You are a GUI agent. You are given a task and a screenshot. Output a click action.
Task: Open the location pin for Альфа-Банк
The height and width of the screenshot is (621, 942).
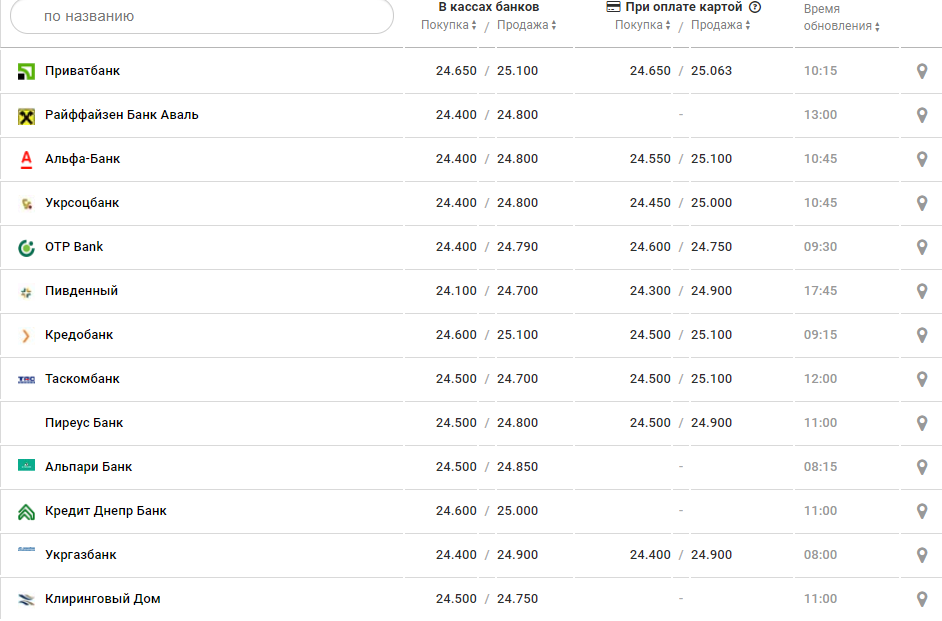point(922,159)
